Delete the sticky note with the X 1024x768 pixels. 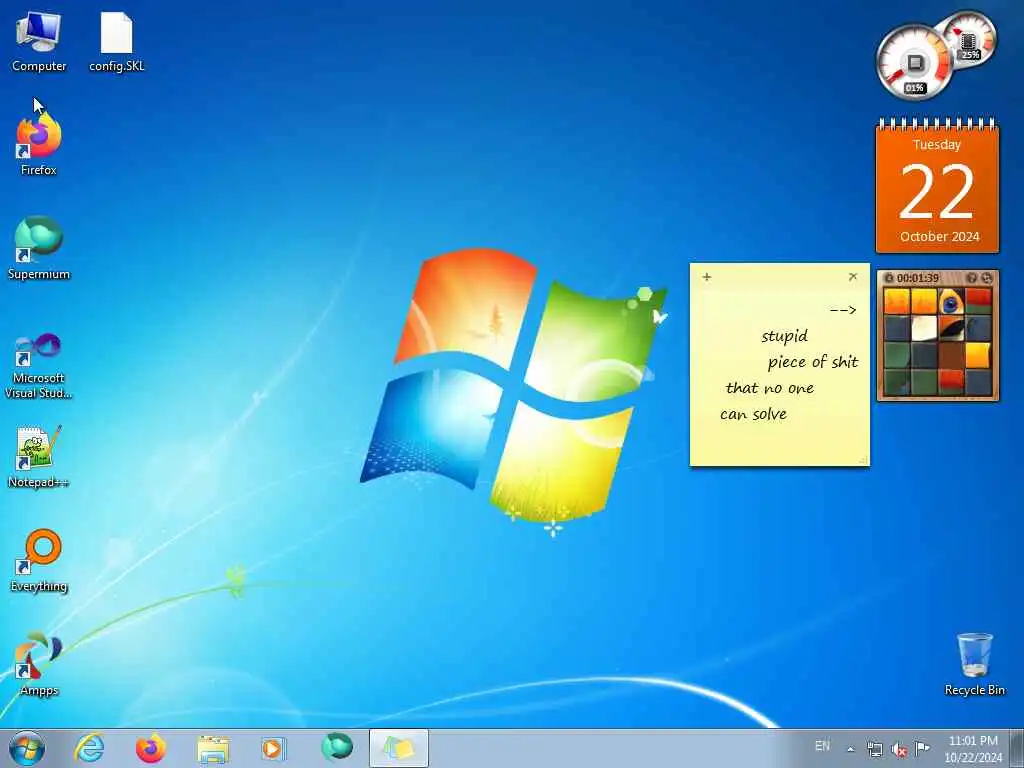point(853,276)
